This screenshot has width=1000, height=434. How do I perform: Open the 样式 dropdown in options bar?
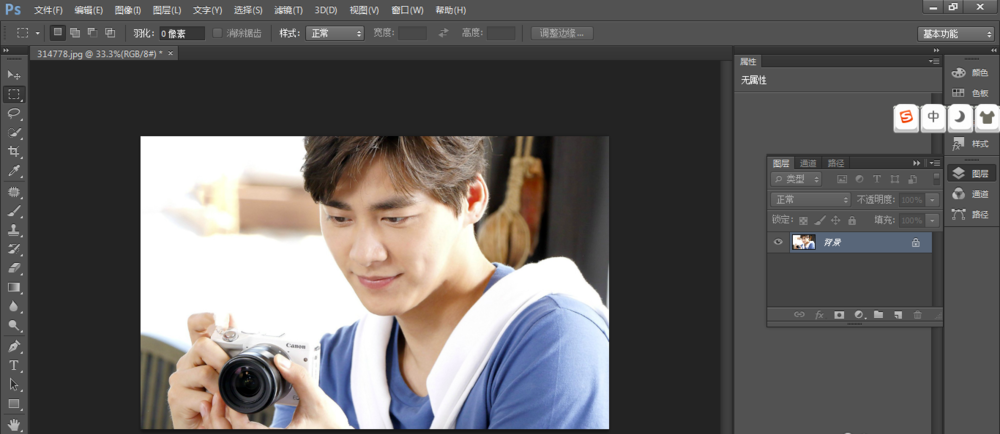tap(335, 33)
